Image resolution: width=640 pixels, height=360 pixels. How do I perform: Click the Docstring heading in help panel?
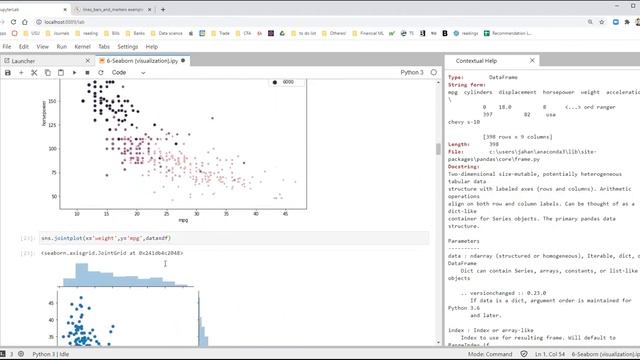[x=464, y=167]
